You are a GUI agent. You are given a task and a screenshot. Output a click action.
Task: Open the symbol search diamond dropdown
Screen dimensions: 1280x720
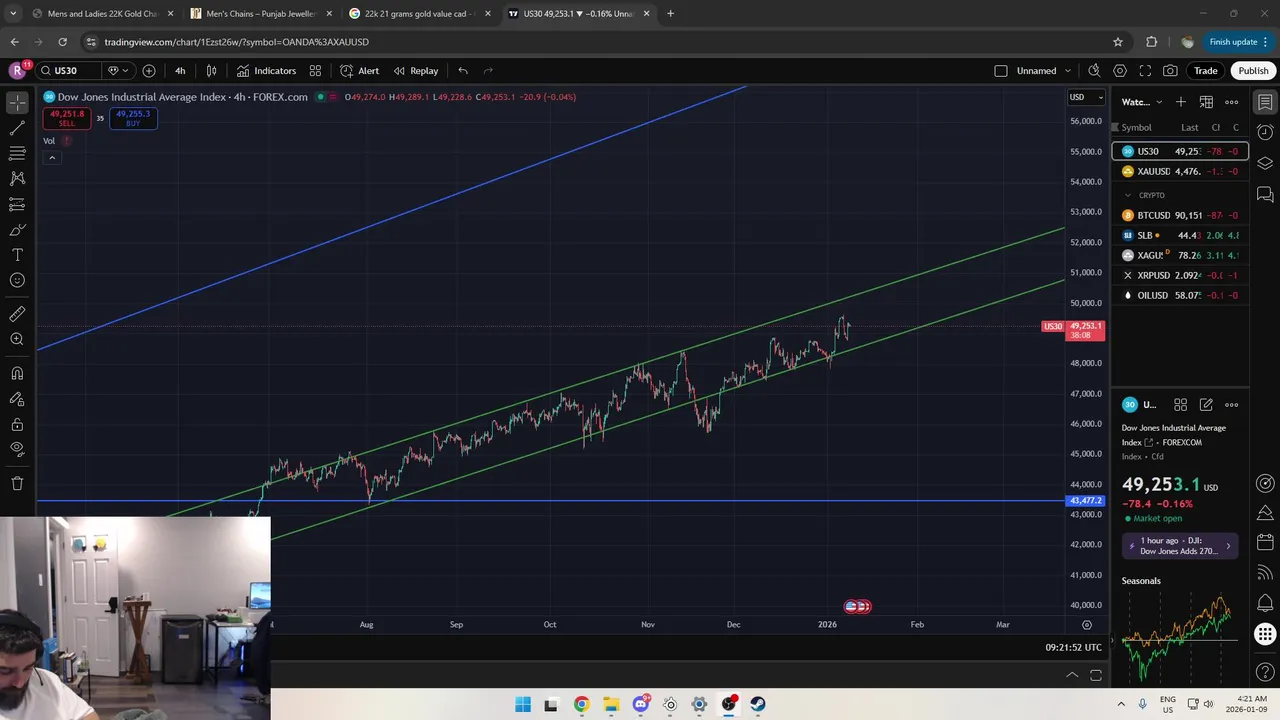[x=118, y=71]
